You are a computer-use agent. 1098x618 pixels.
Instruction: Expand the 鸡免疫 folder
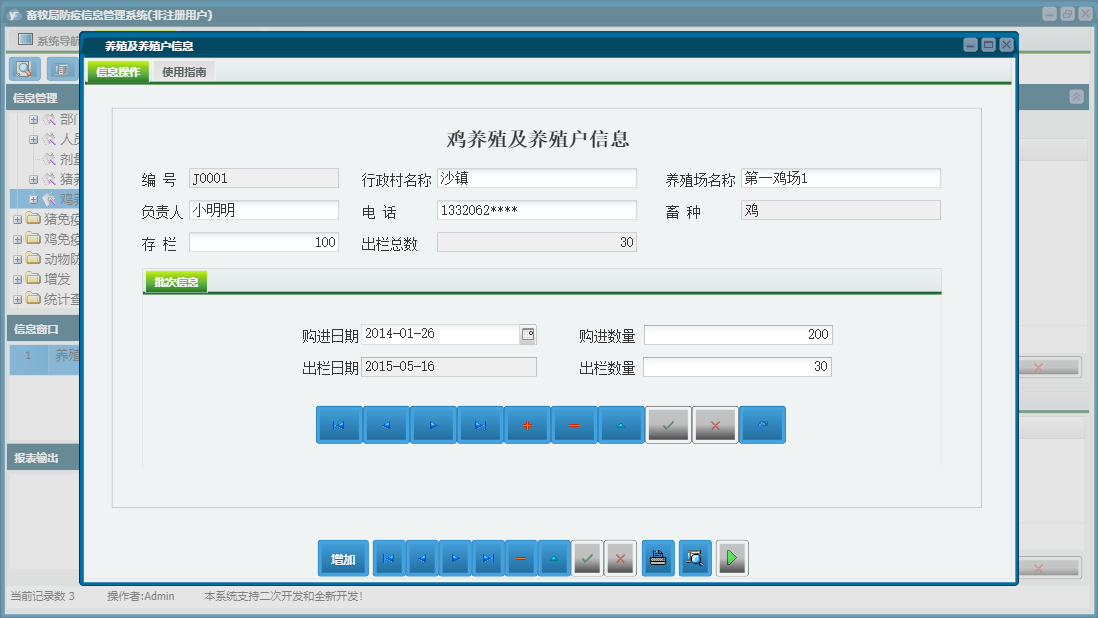pyautogui.click(x=18, y=239)
